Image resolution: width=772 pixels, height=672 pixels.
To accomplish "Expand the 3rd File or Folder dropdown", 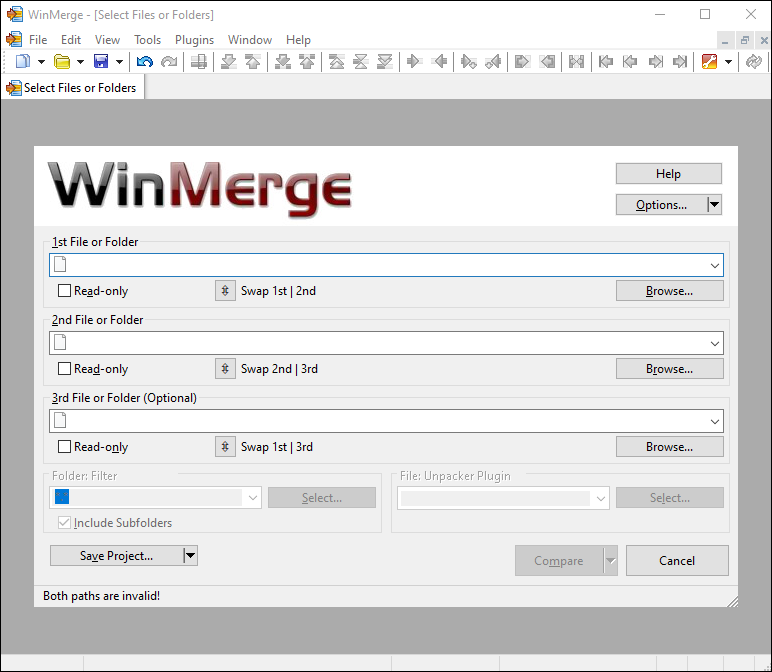I will tap(714, 421).
